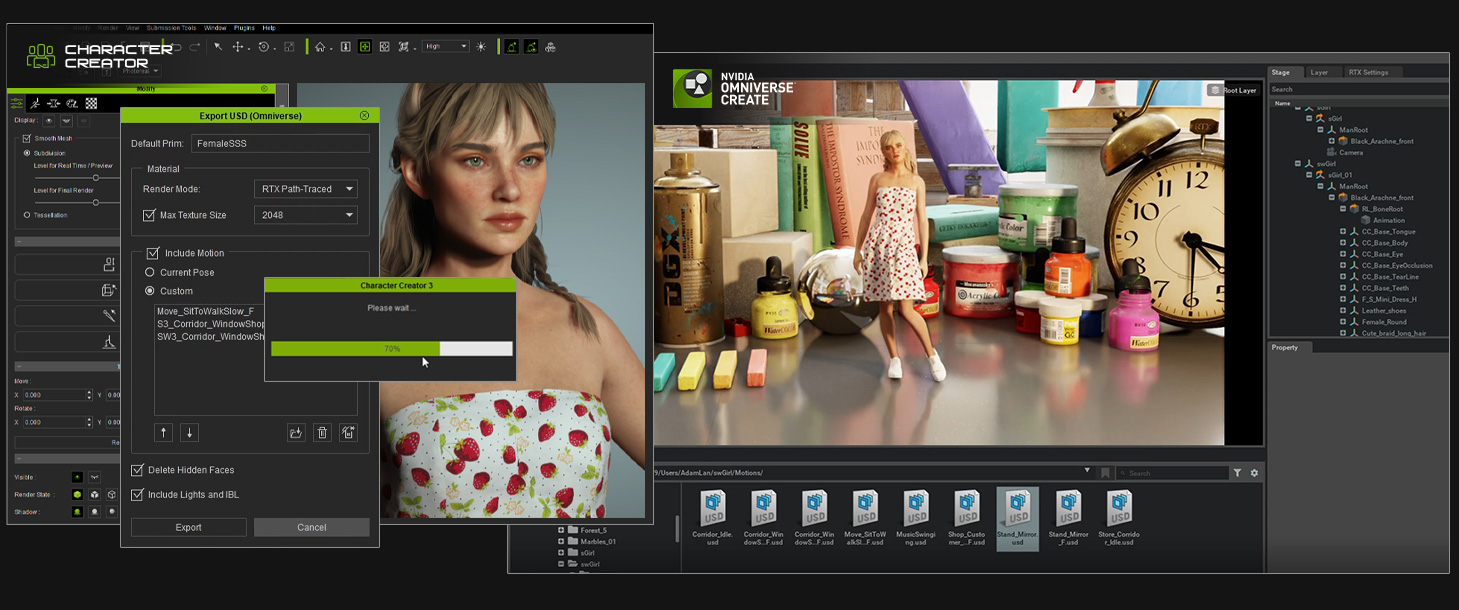Open the Max Texture Size 2048 dropdown
The width and height of the screenshot is (1459, 610).
tap(305, 214)
